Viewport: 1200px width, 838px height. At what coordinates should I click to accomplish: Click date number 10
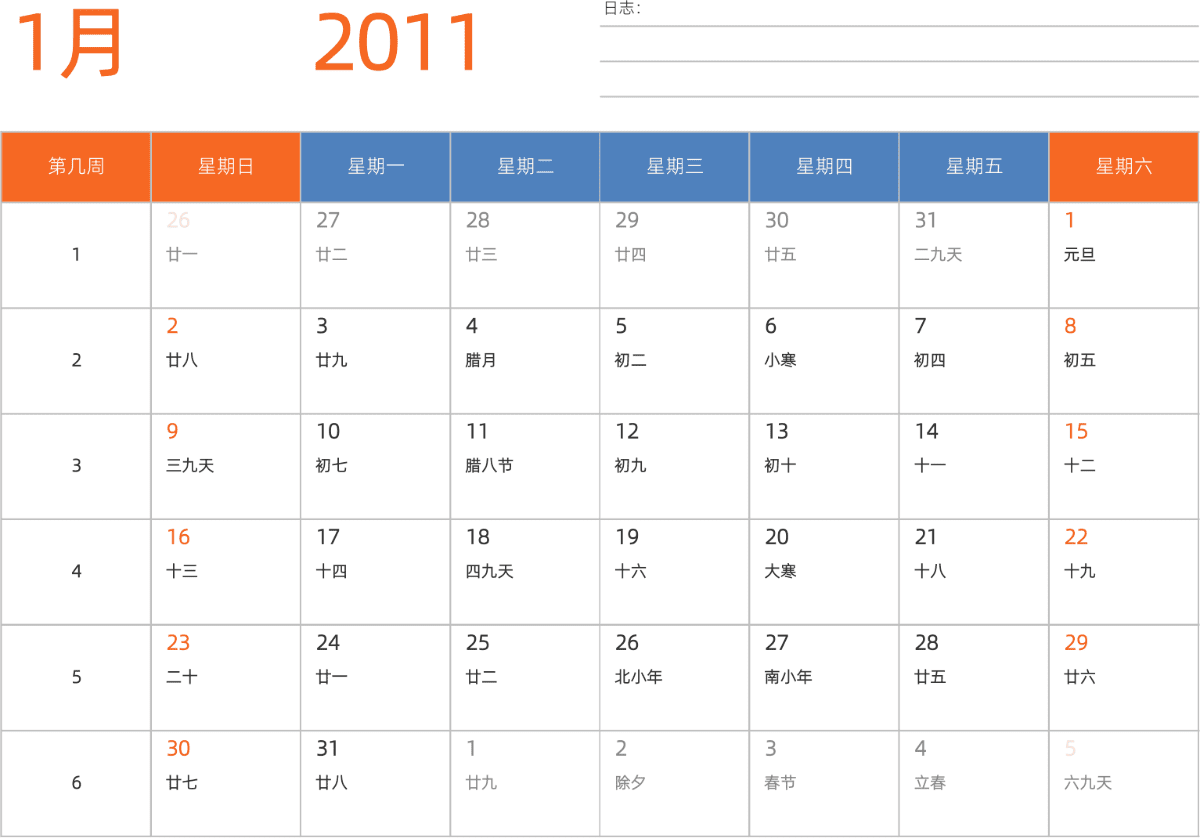[328, 432]
